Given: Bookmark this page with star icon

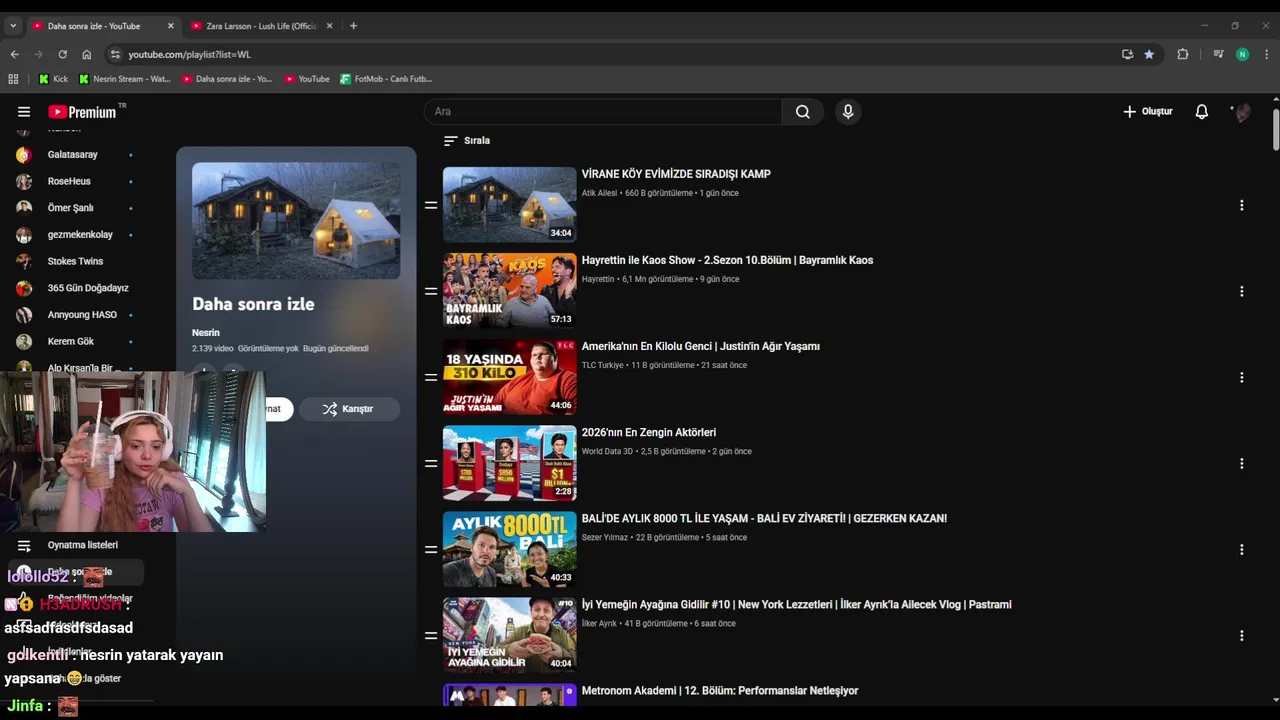Looking at the screenshot, I should pos(1149,54).
